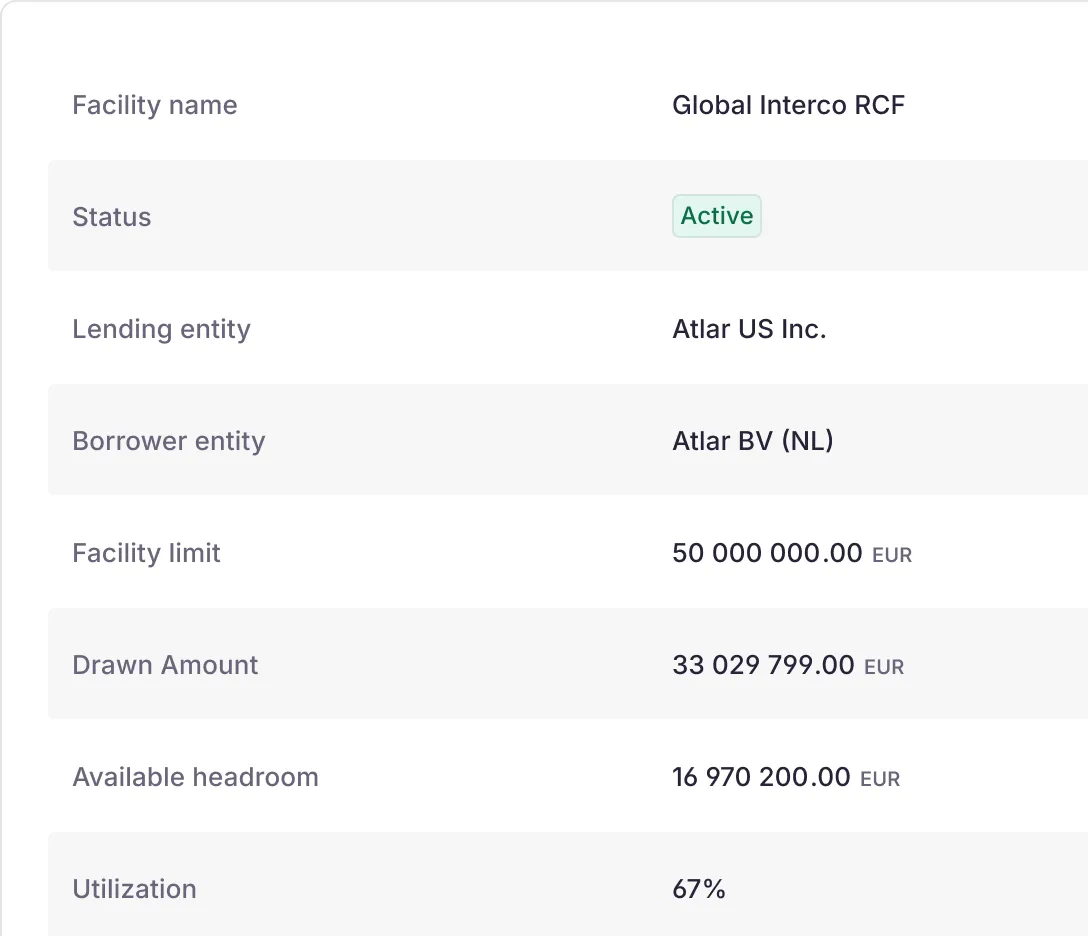
Task: Click the Available headroom label
Action: pos(195,777)
